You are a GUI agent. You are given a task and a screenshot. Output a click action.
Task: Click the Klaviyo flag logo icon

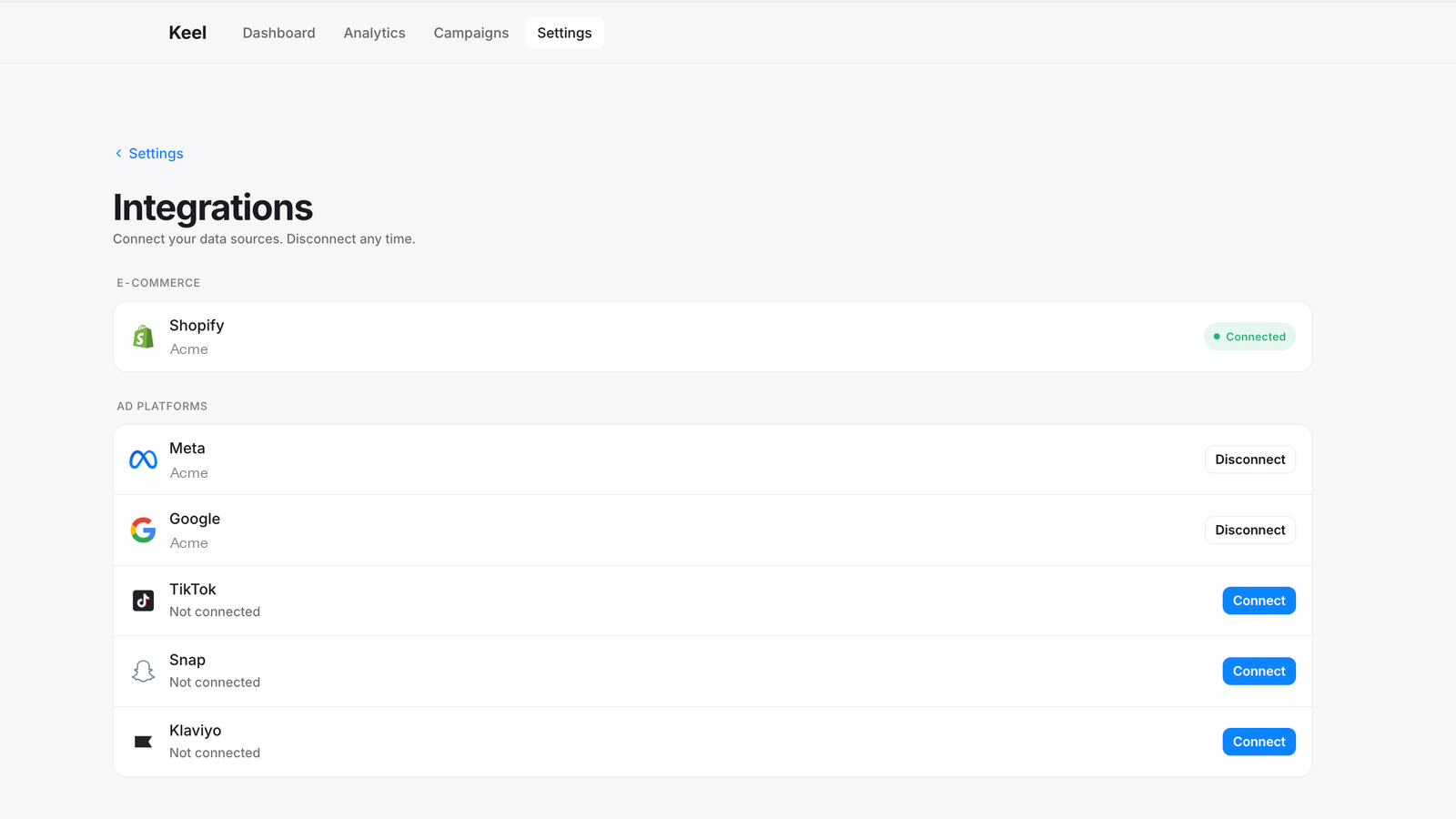[143, 742]
